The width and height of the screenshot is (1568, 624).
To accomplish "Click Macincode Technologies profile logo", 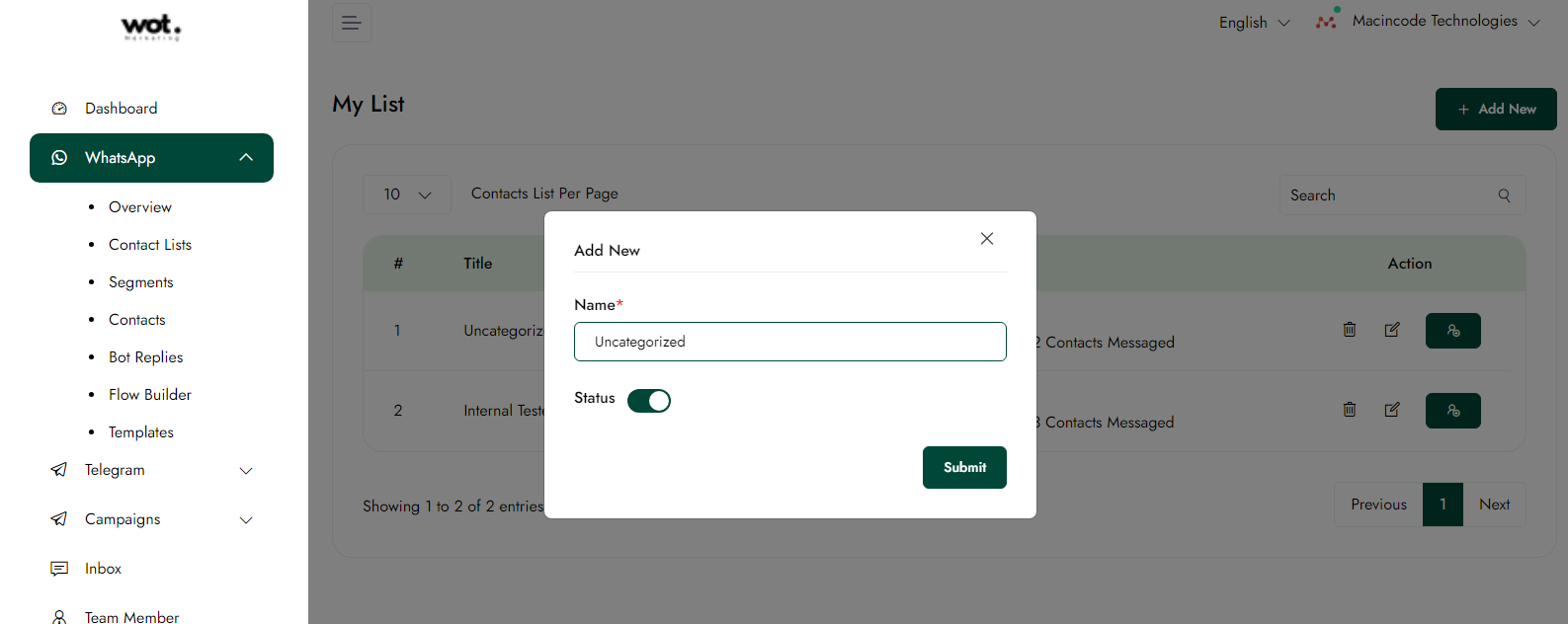I will 1327,21.
